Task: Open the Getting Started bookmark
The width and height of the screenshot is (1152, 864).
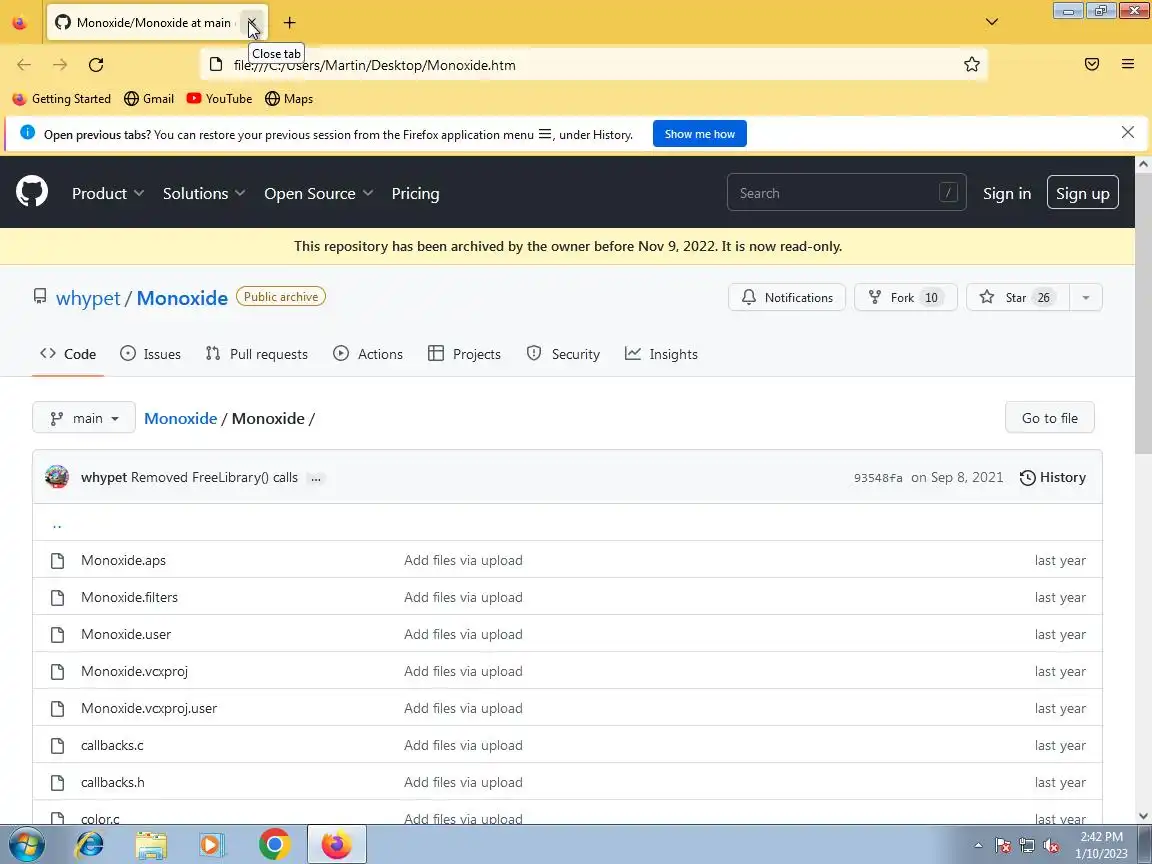Action: [62, 98]
